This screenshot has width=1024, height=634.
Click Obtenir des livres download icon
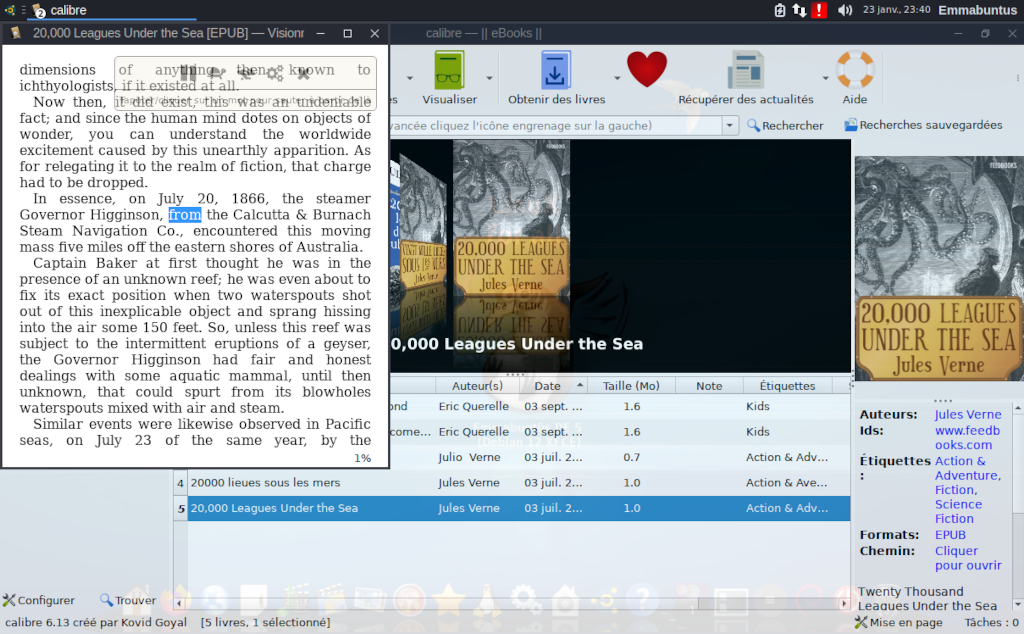[x=556, y=71]
